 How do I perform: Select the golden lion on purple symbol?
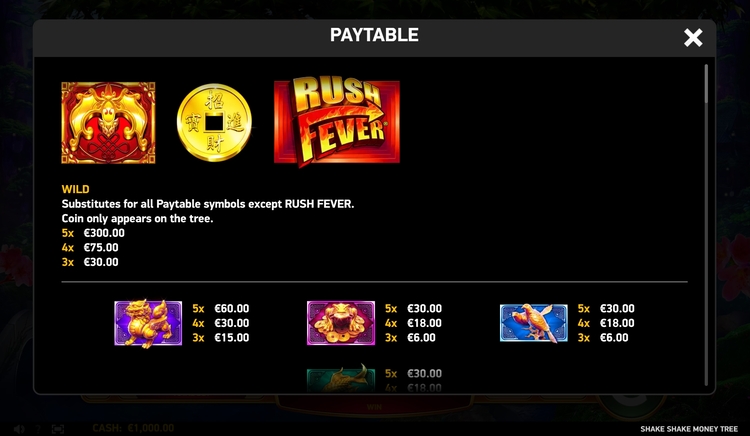pyautogui.click(x=148, y=323)
